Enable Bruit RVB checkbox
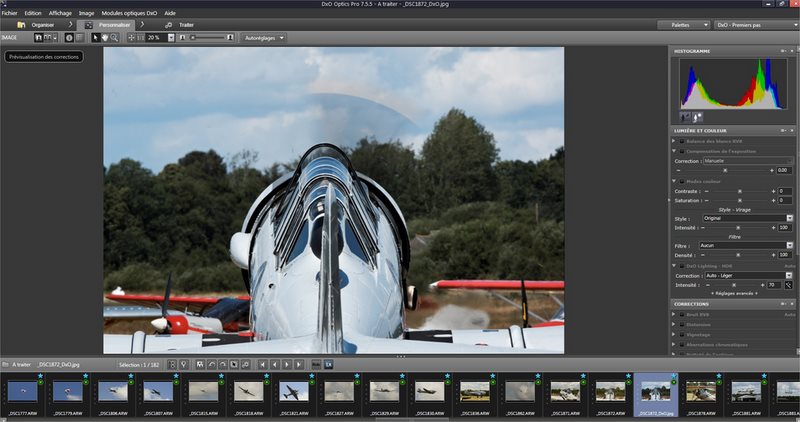Viewport: 800px width, 422px height. tap(682, 315)
